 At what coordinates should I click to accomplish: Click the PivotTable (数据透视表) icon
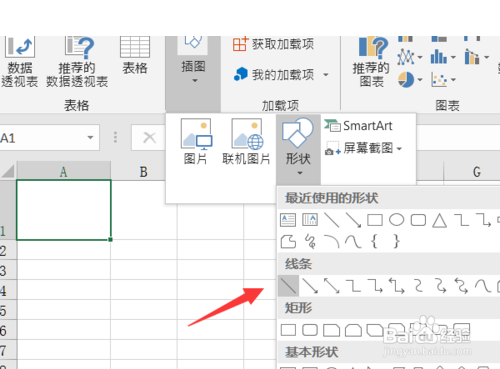pyautogui.click(x=19, y=47)
